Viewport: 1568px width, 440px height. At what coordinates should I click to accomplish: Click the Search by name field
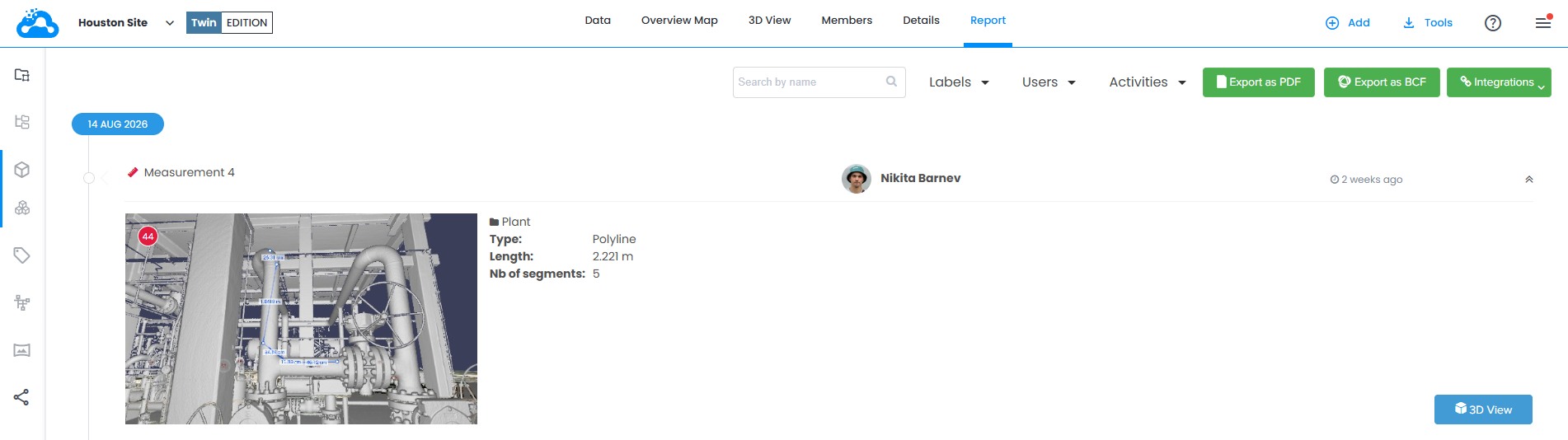click(x=819, y=82)
